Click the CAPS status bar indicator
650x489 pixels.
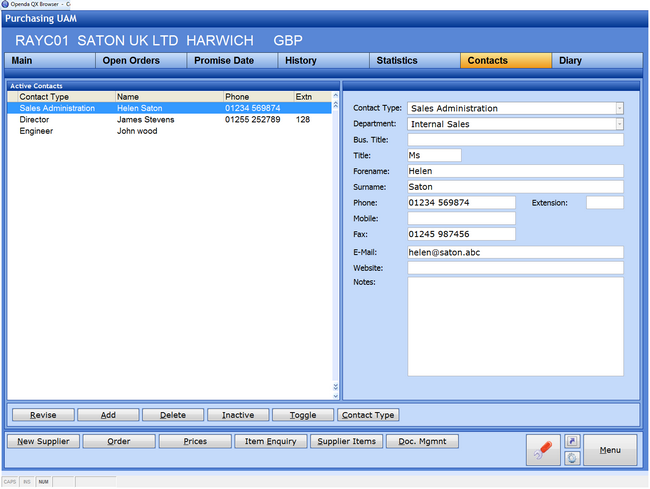(10, 482)
